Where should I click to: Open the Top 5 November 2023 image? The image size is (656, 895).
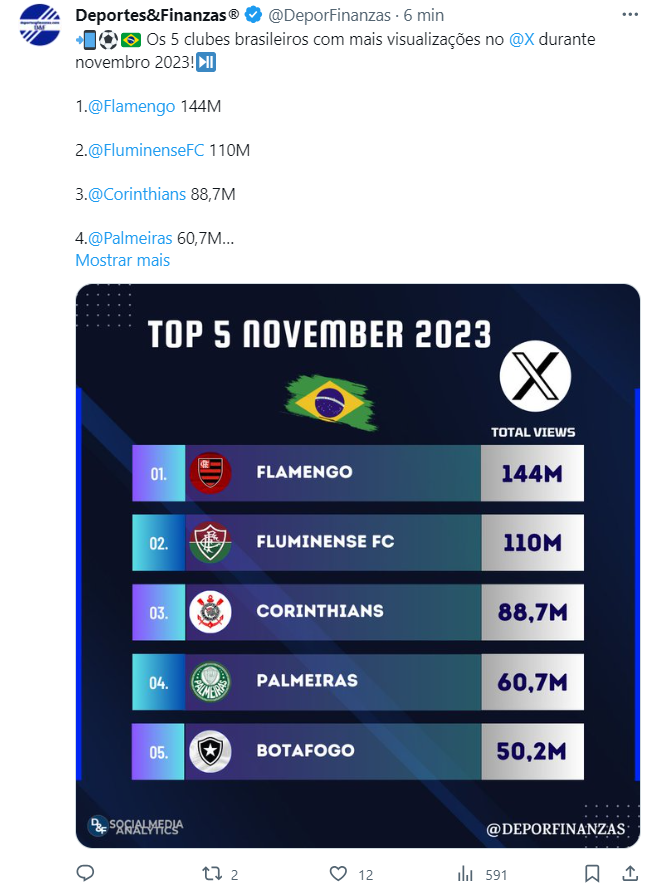(357, 566)
